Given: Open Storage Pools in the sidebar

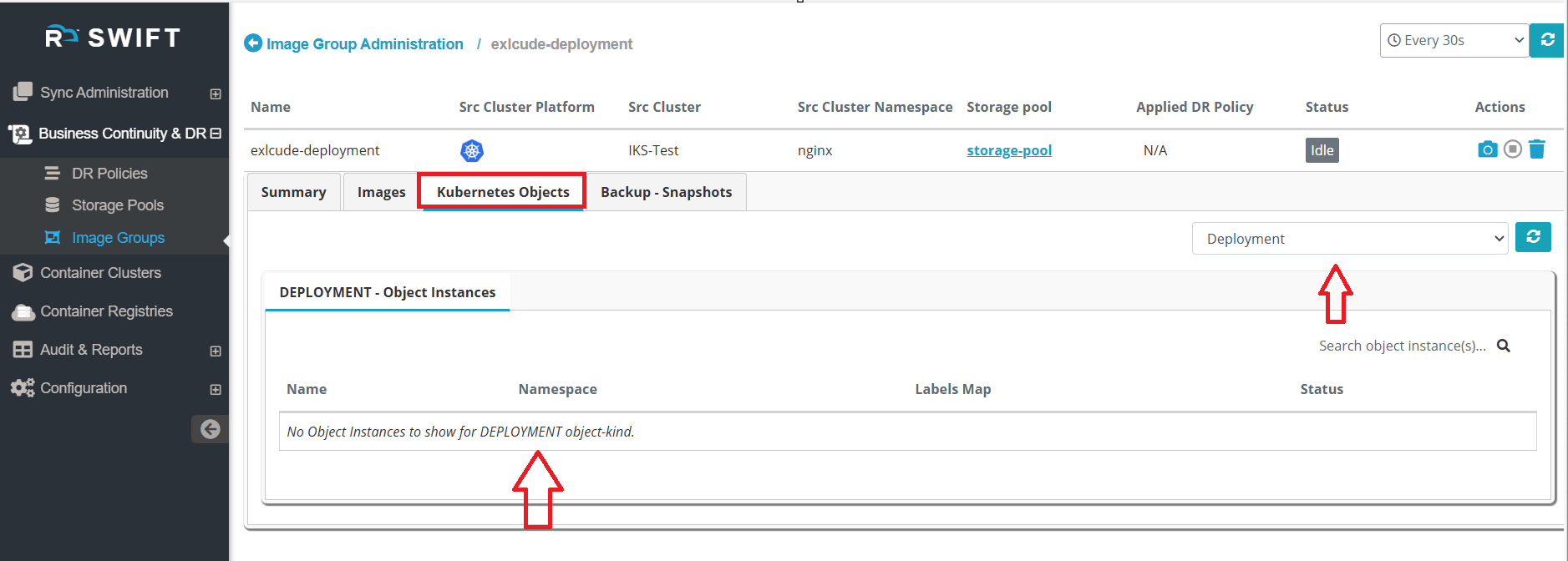Looking at the screenshot, I should pos(118,205).
